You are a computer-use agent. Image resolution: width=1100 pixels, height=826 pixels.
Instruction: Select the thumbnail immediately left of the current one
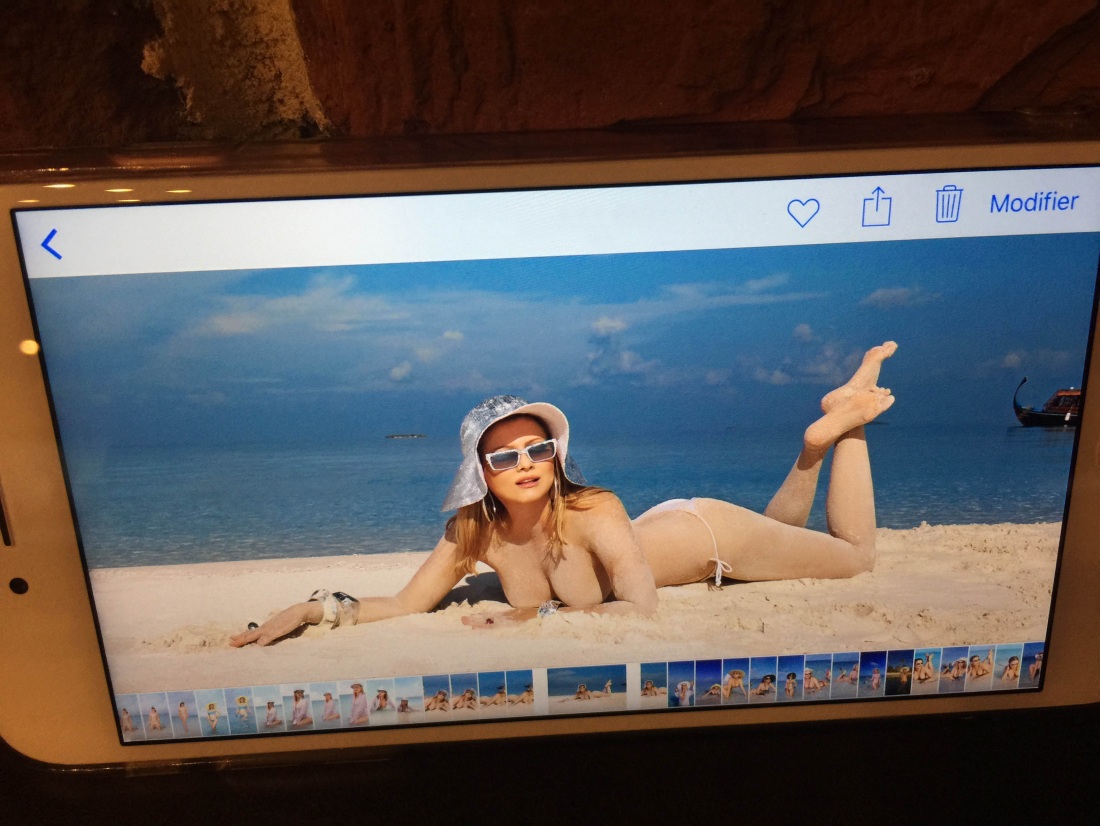click(x=519, y=691)
